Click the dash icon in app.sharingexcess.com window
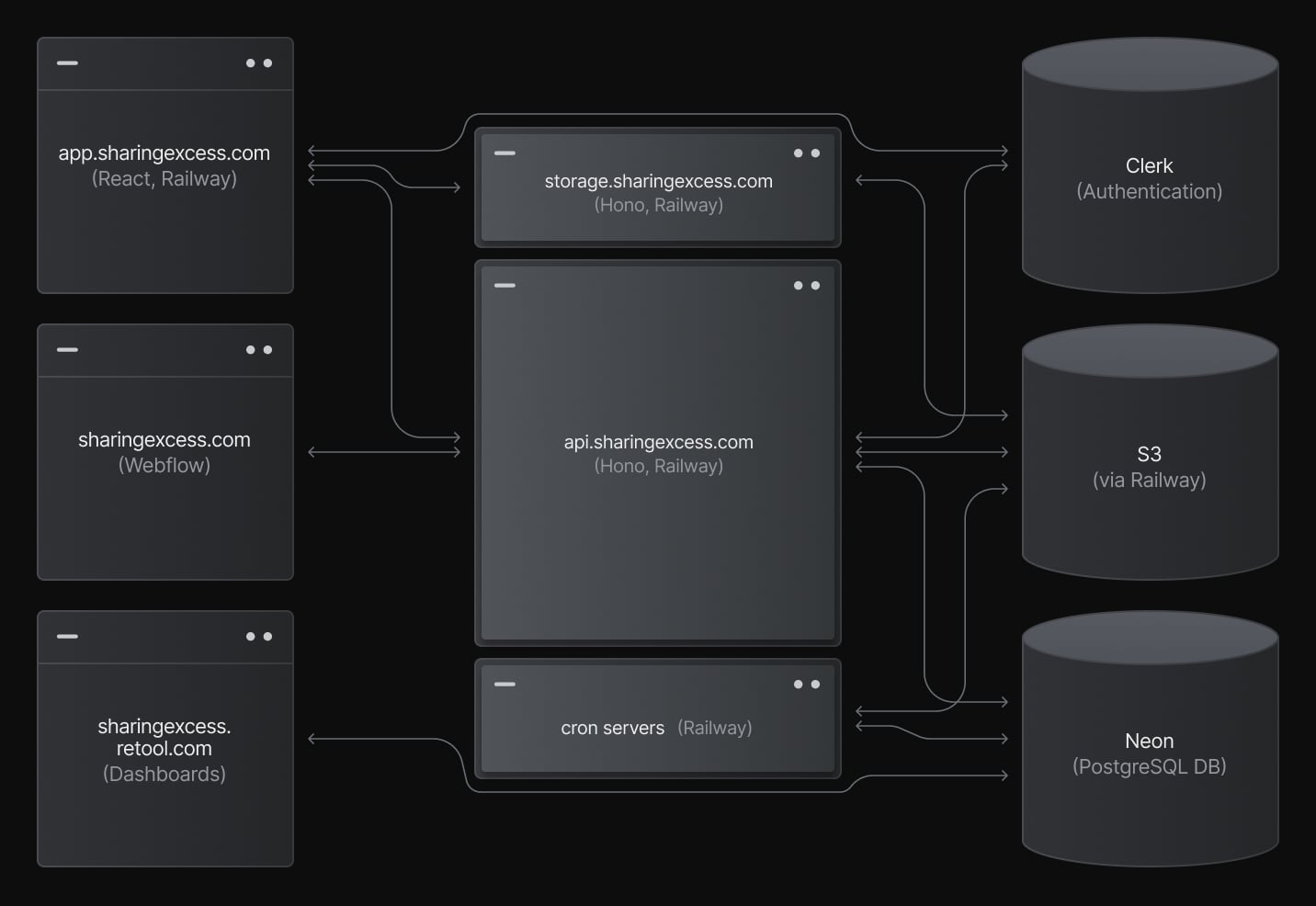The image size is (1316, 906). [x=67, y=63]
